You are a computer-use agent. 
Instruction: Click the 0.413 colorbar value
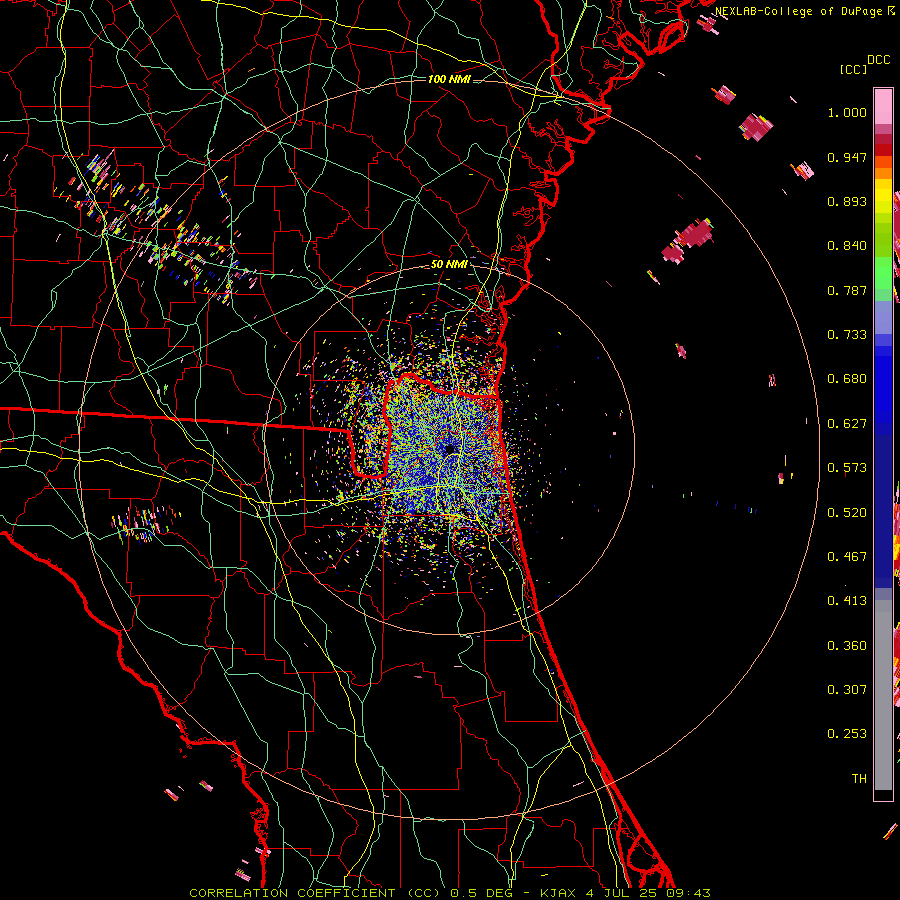coord(847,601)
